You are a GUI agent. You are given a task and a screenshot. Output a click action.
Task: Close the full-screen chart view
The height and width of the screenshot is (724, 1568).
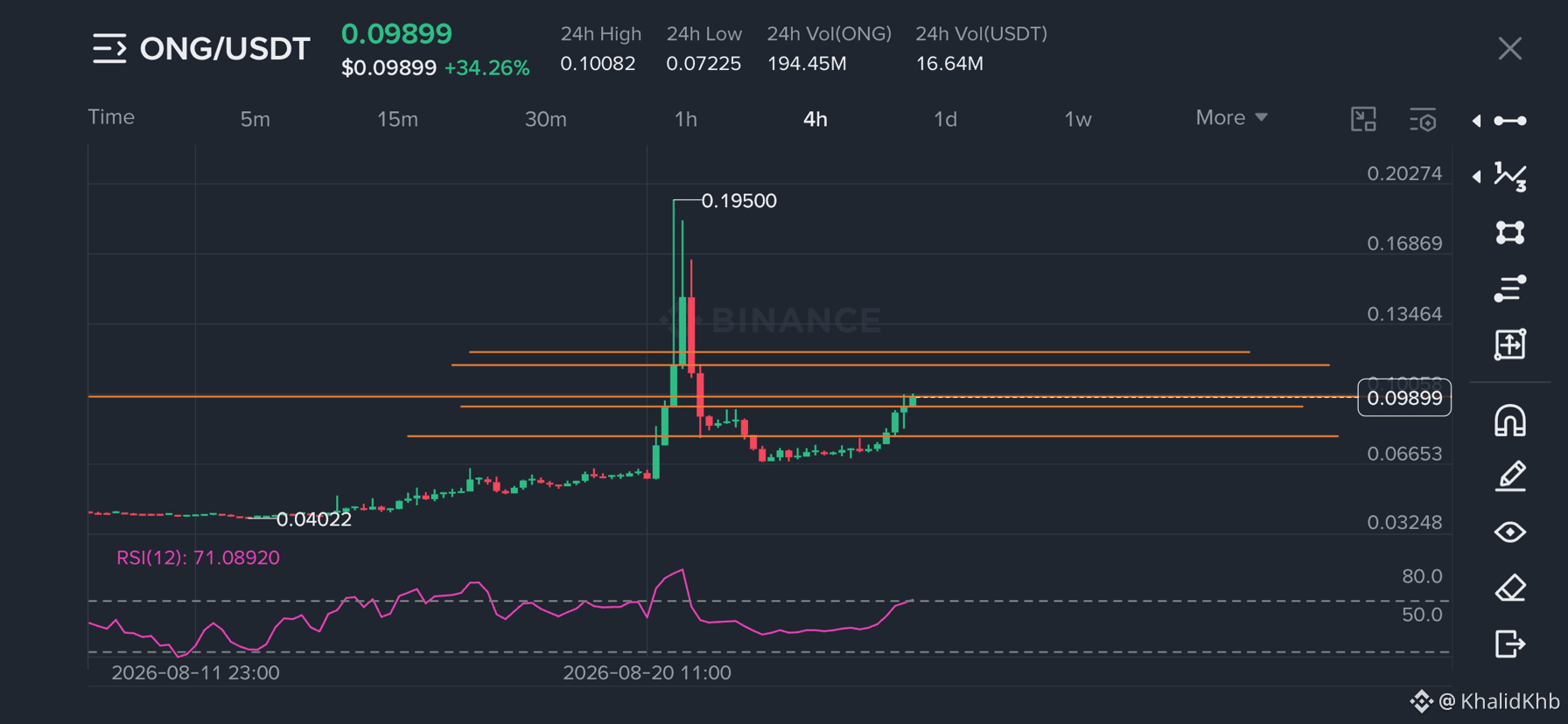pos(1509,49)
